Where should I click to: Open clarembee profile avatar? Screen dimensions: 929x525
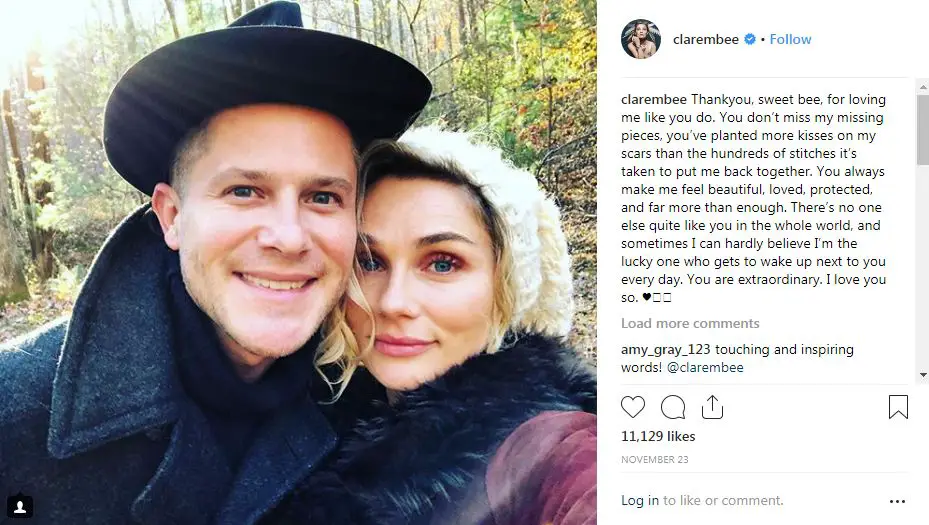coord(640,39)
